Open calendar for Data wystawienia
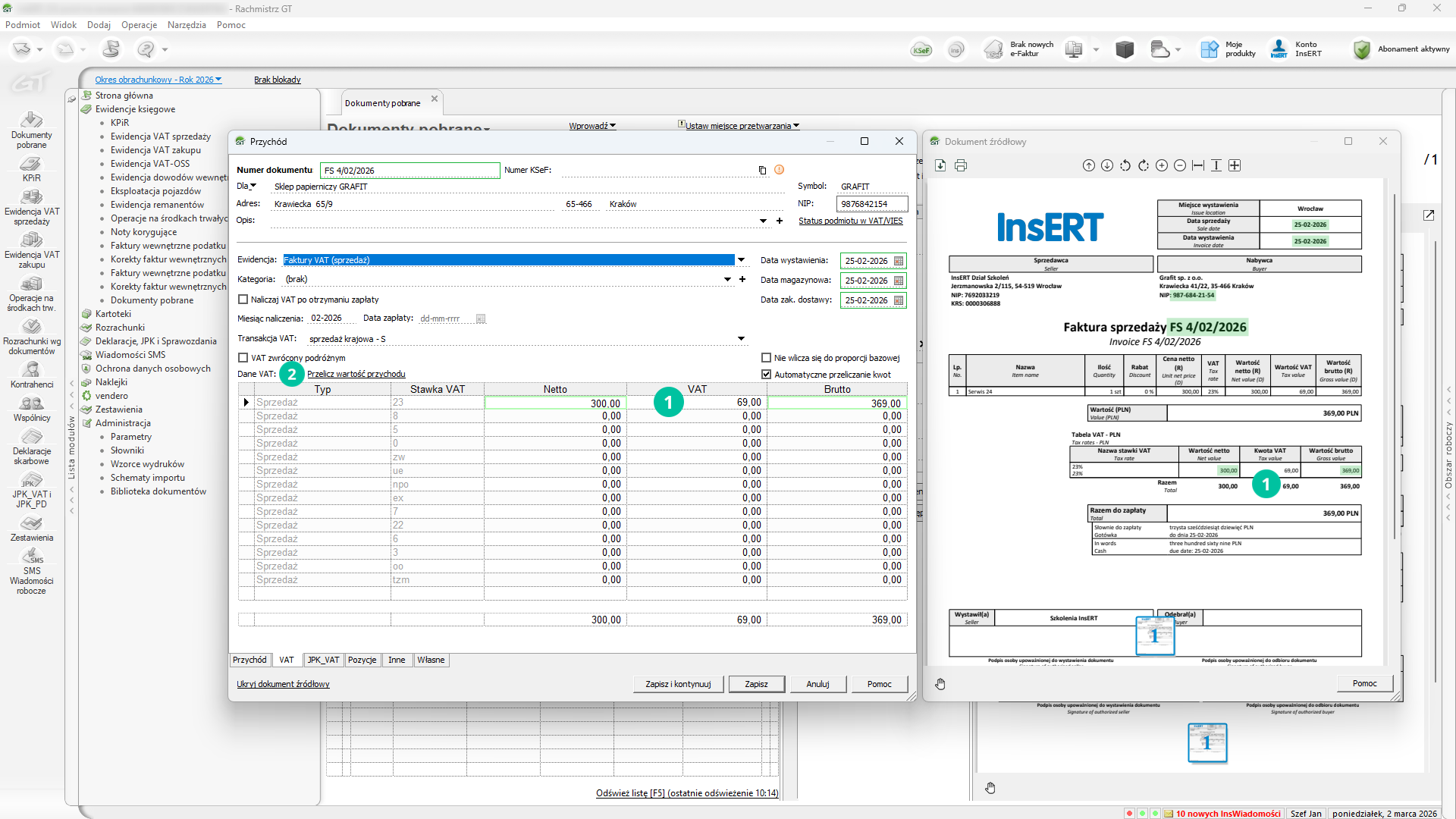1456x819 pixels. 899,261
